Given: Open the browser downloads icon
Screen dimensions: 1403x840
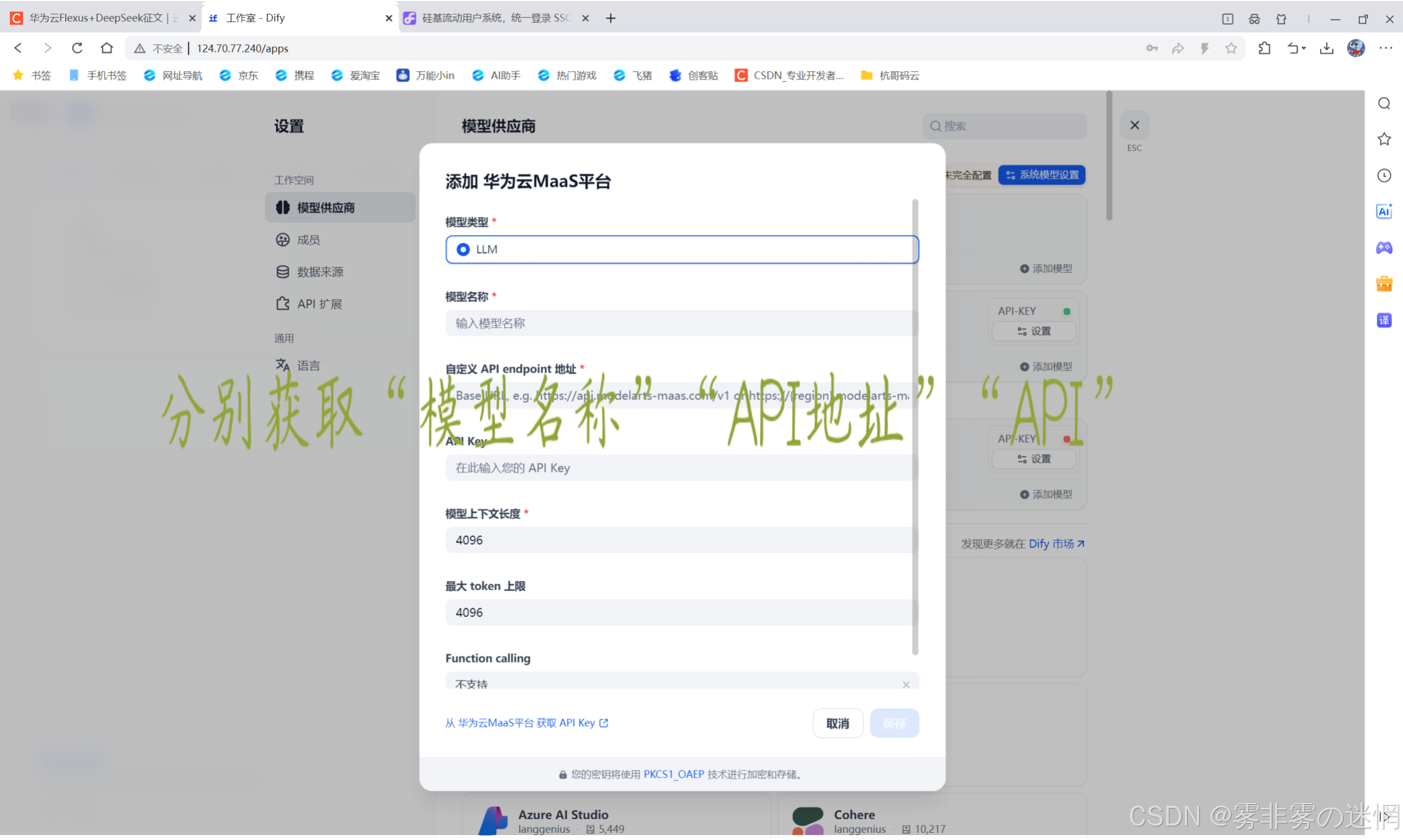Looking at the screenshot, I should (1326, 48).
